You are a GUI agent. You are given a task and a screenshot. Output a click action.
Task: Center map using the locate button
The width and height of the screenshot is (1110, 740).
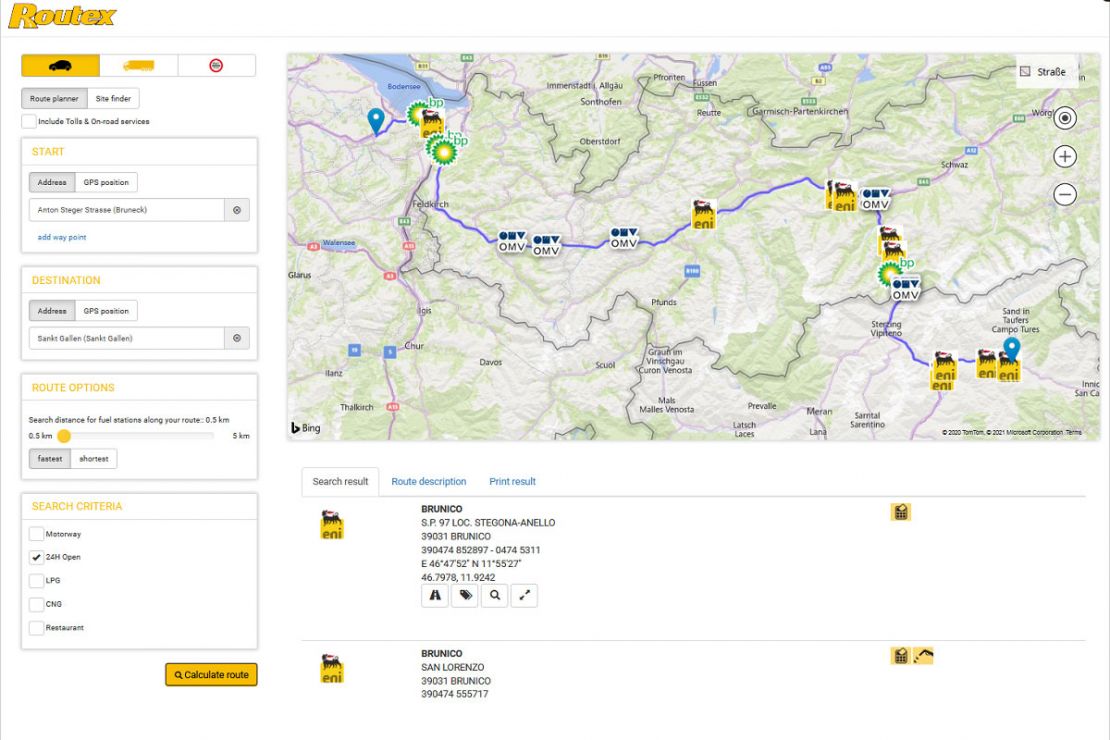tap(1065, 118)
